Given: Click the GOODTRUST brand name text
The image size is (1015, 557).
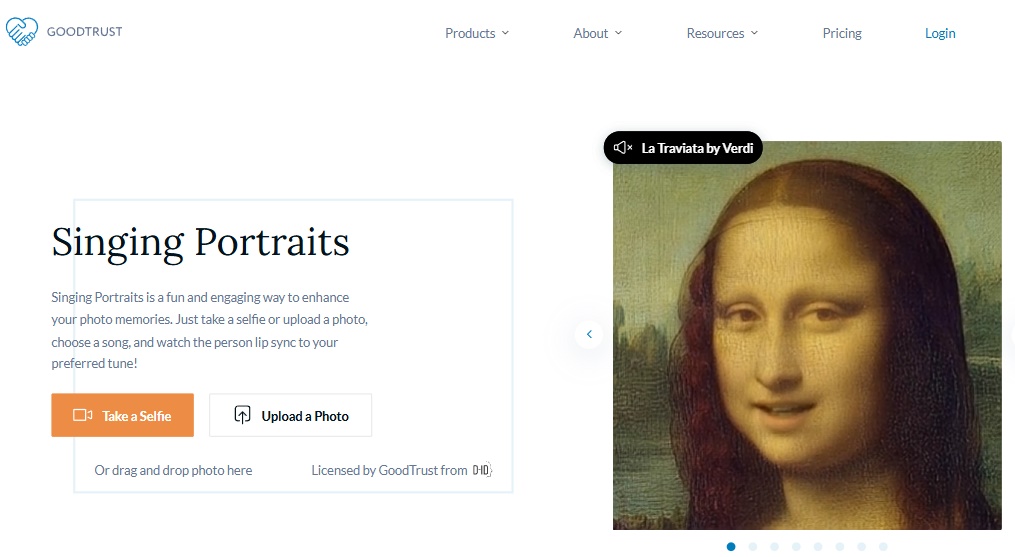Looking at the screenshot, I should pos(85,32).
